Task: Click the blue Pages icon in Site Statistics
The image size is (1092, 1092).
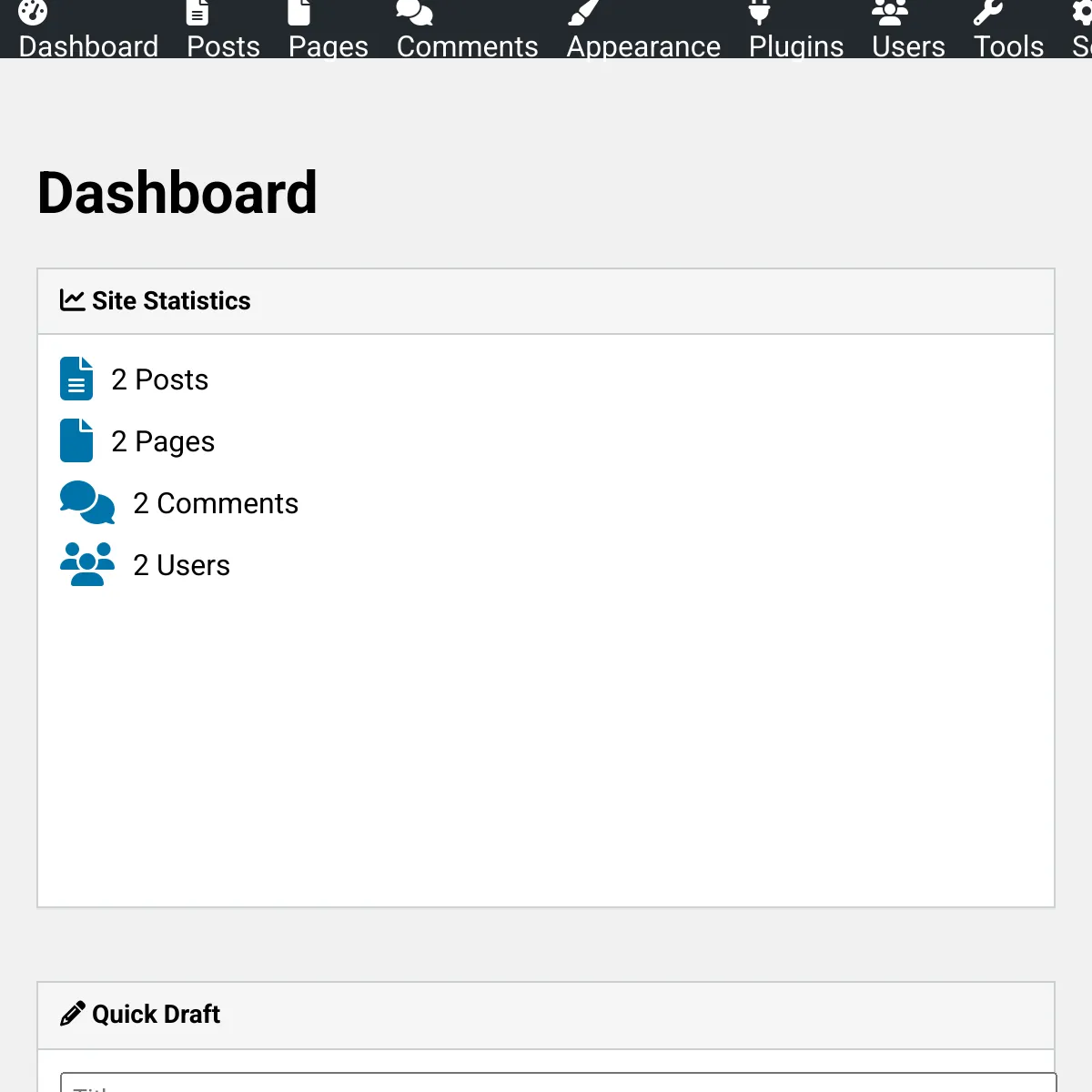Action: [76, 440]
